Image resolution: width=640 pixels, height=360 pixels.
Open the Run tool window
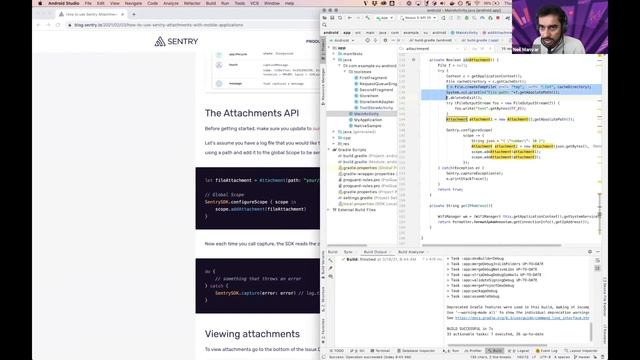[451, 351]
